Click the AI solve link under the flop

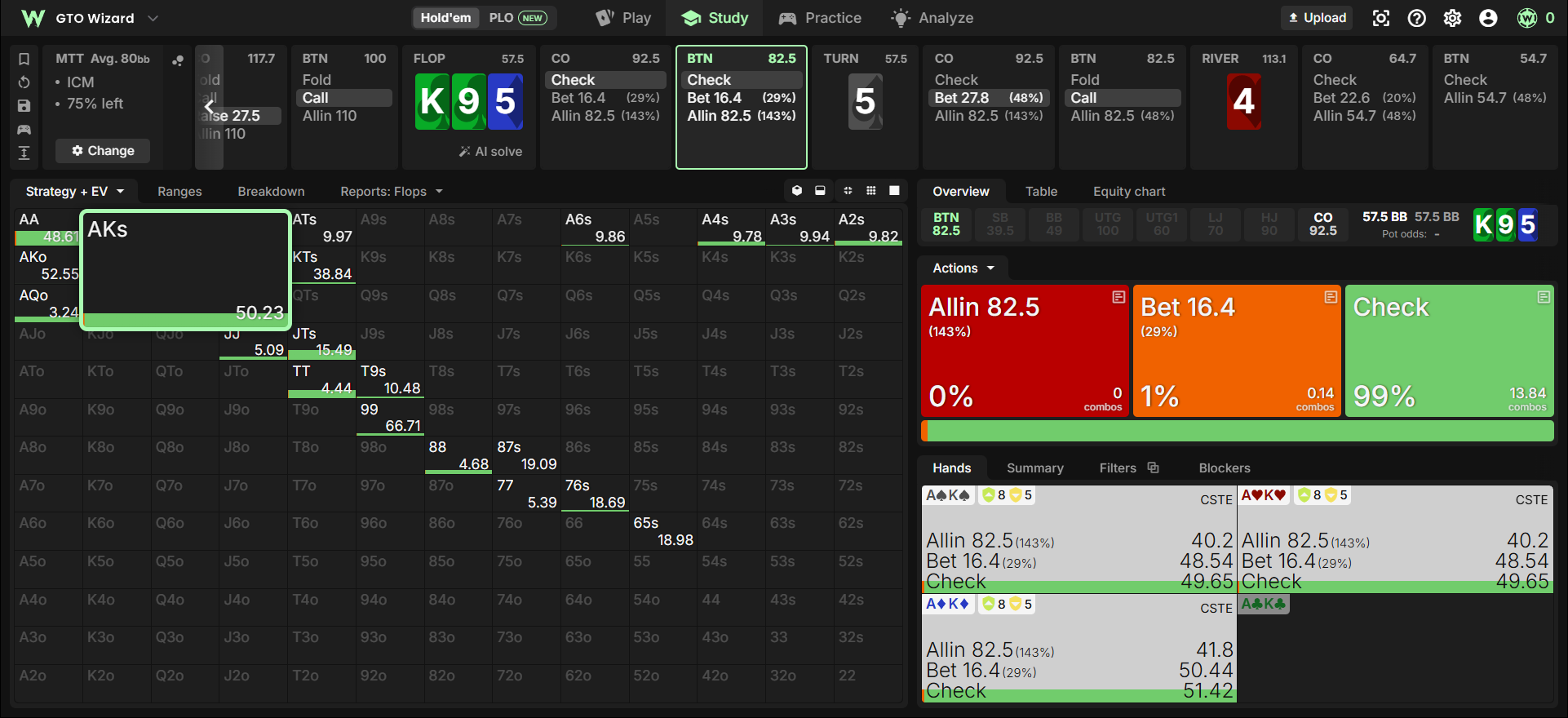pyautogui.click(x=490, y=151)
